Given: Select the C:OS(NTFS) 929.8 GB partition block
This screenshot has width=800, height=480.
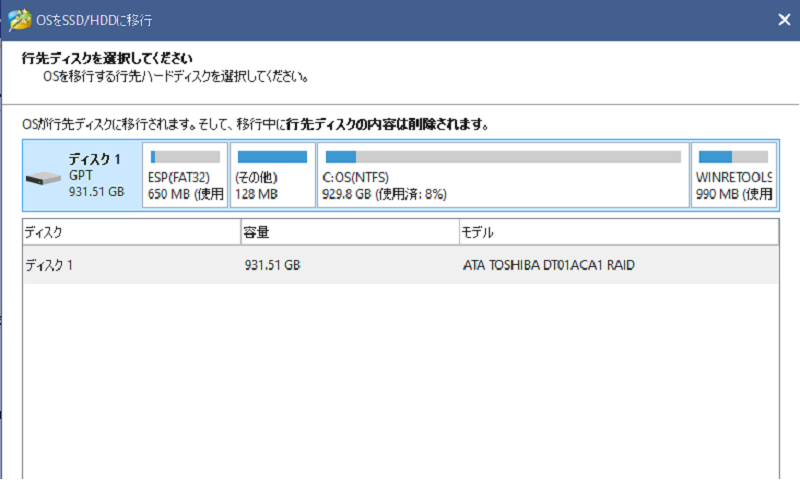Looking at the screenshot, I should [x=503, y=175].
